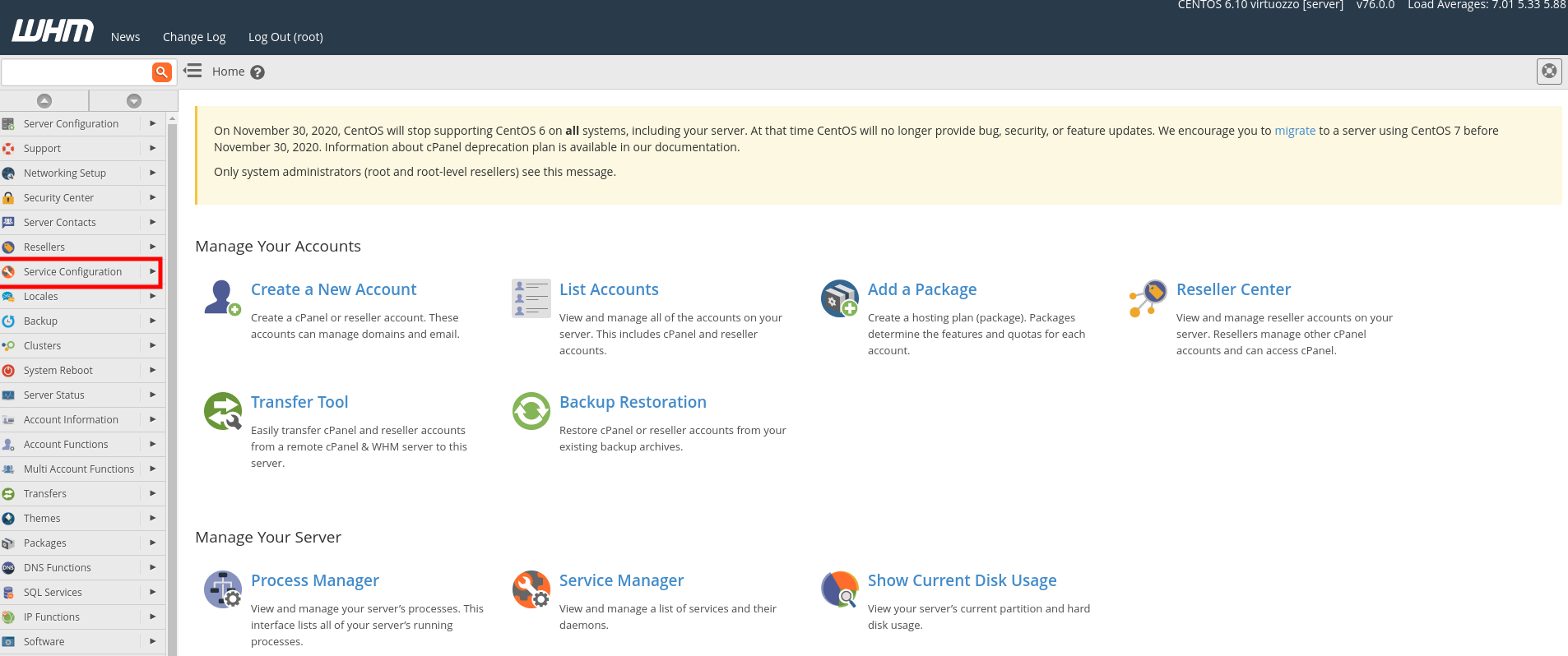Toggle the sidebar menu collapse icon
Viewport: 1568px width, 656px height.
point(193,72)
